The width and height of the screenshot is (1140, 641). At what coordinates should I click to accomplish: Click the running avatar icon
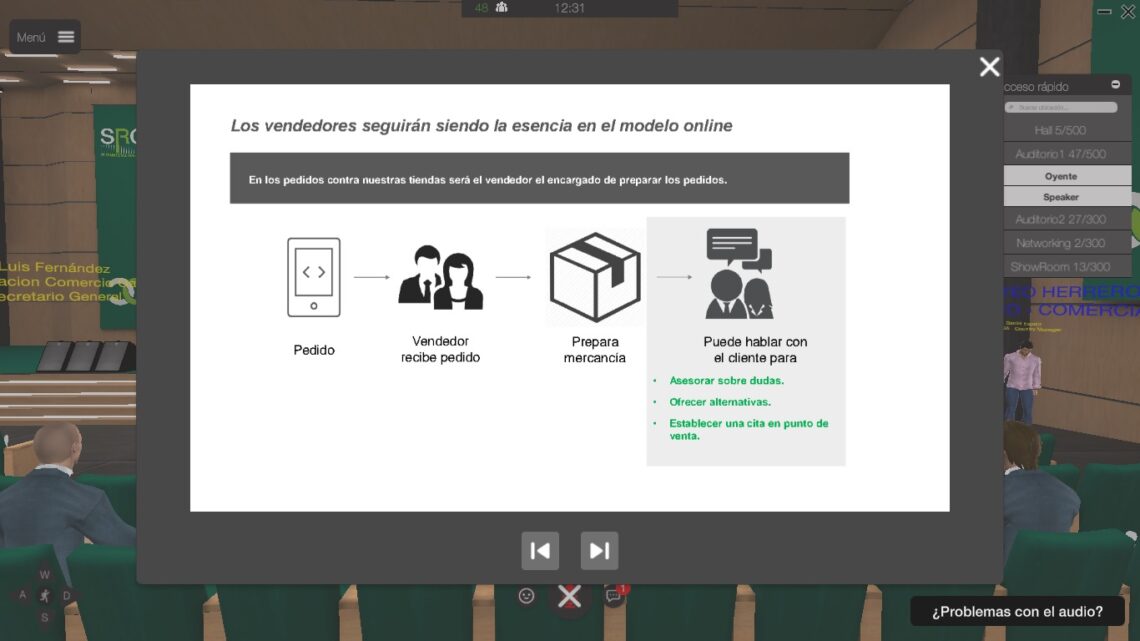tap(44, 596)
